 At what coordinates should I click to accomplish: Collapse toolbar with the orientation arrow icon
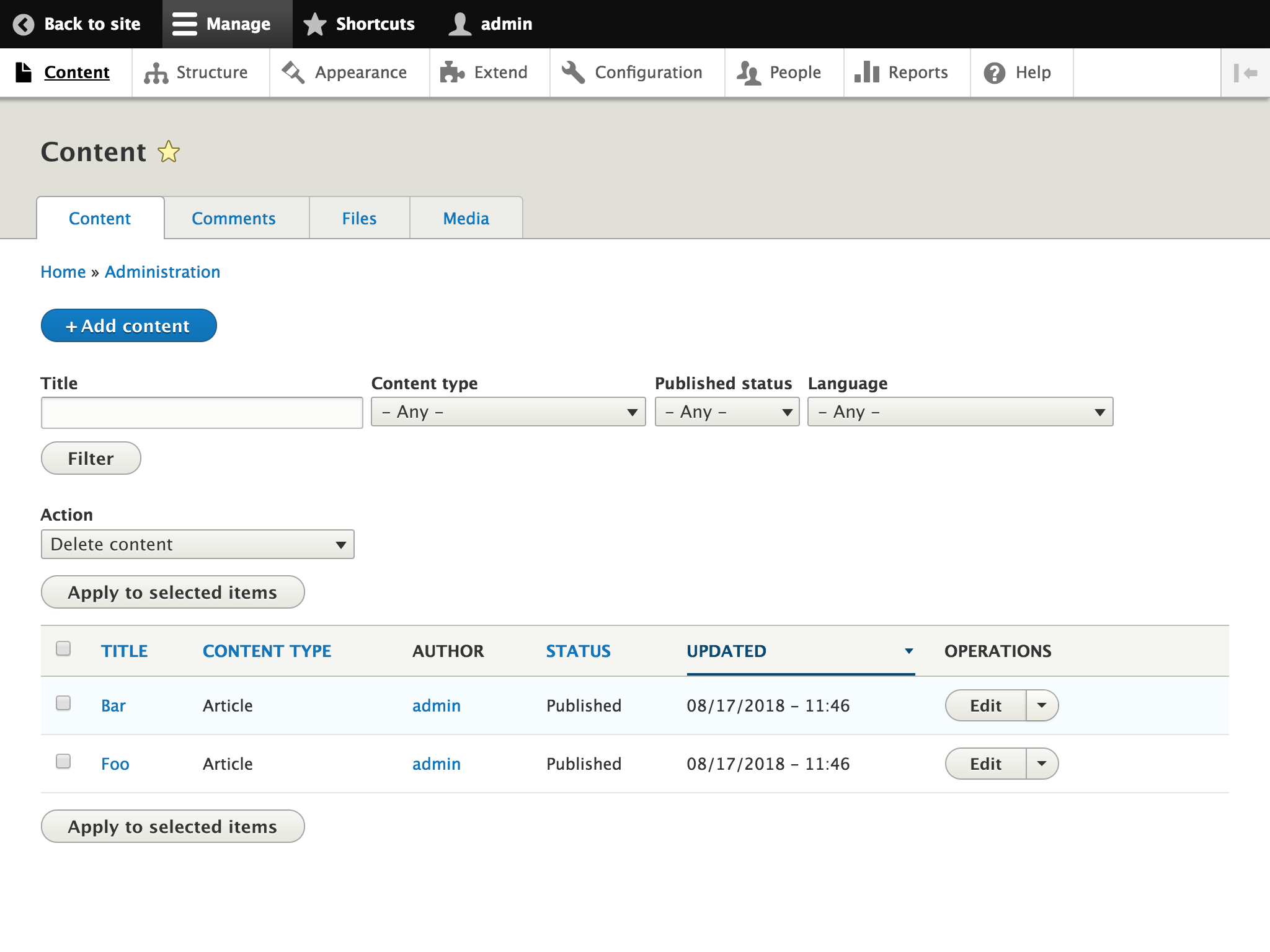coord(1245,73)
